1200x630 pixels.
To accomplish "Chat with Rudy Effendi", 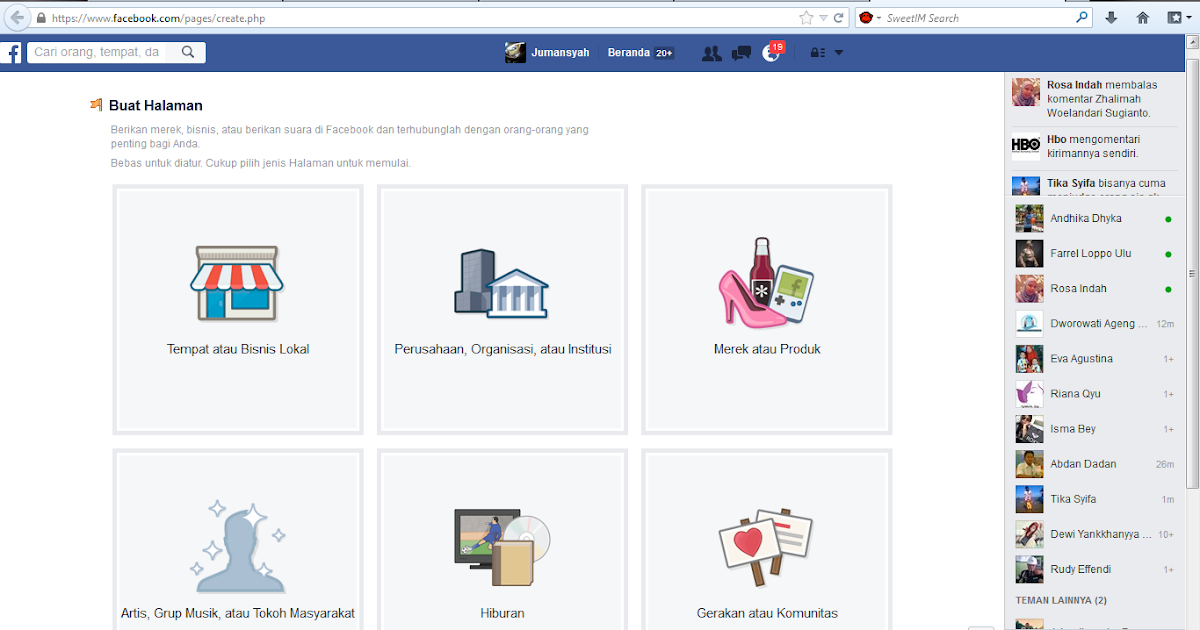I will [x=1094, y=569].
